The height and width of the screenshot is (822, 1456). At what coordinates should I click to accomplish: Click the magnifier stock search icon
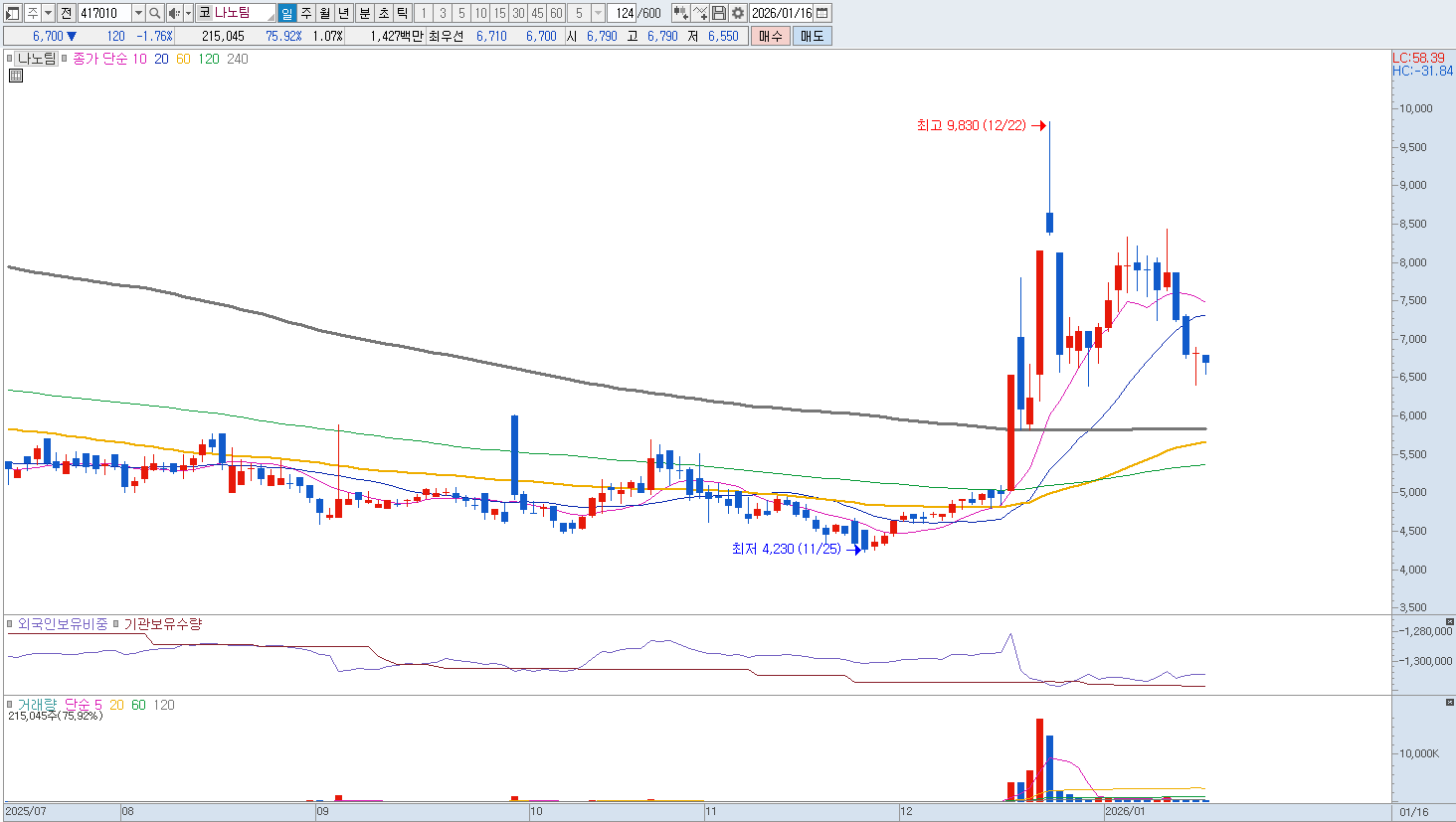point(155,13)
